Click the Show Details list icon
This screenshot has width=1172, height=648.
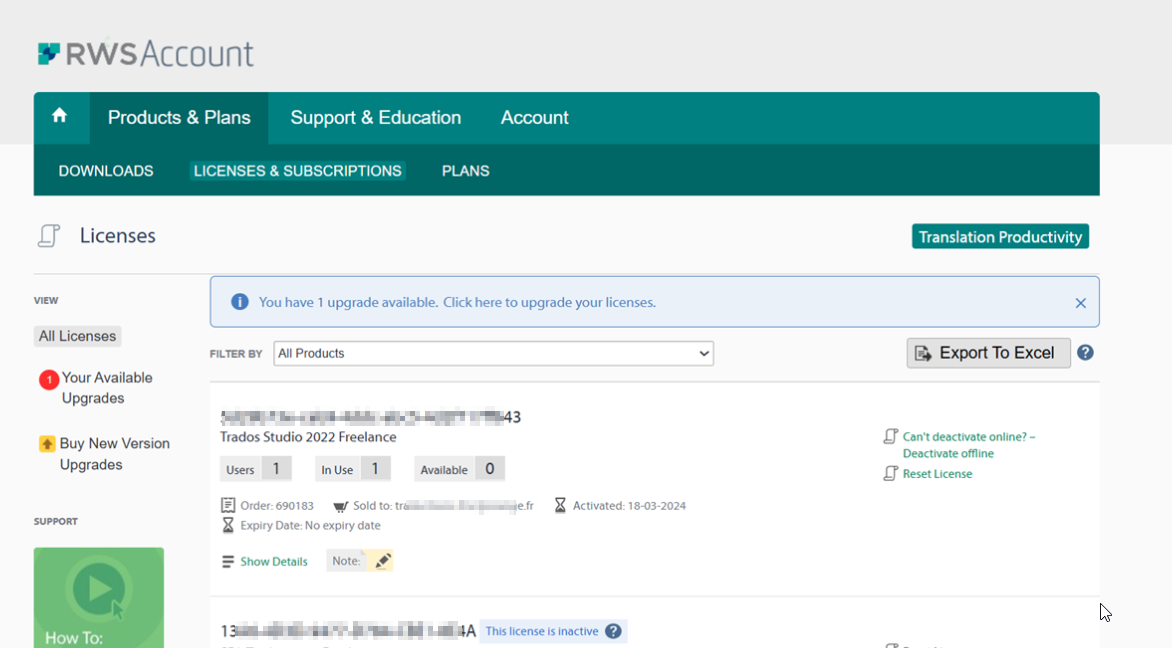pos(228,561)
